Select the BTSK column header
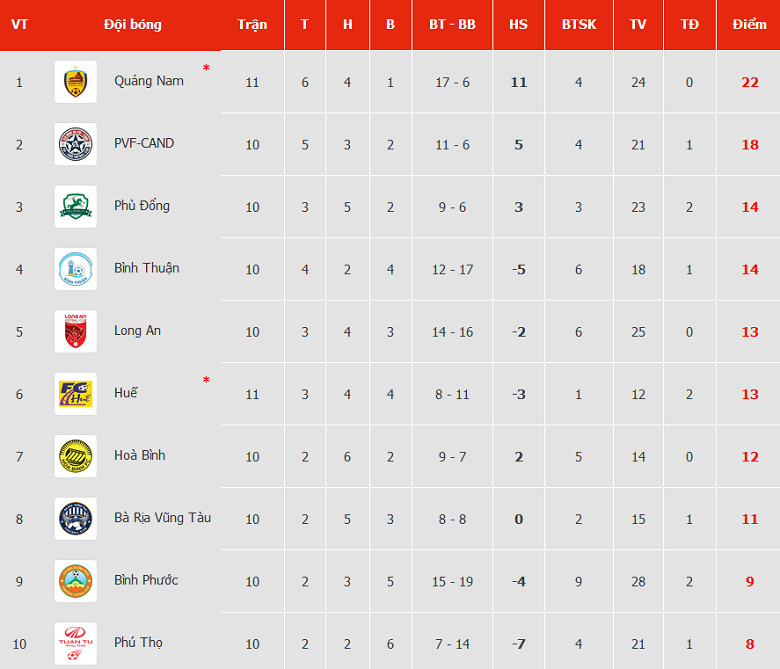Screen dimensions: 780x669 579,24
